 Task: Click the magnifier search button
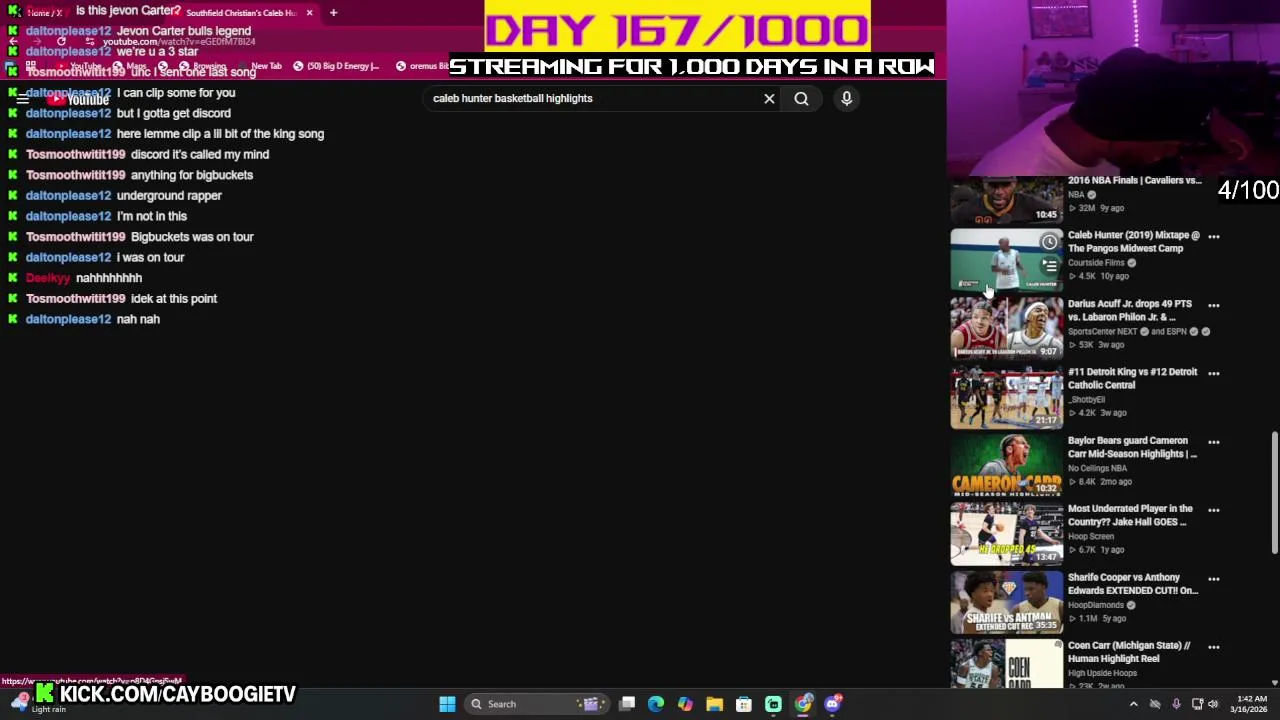pyautogui.click(x=801, y=98)
